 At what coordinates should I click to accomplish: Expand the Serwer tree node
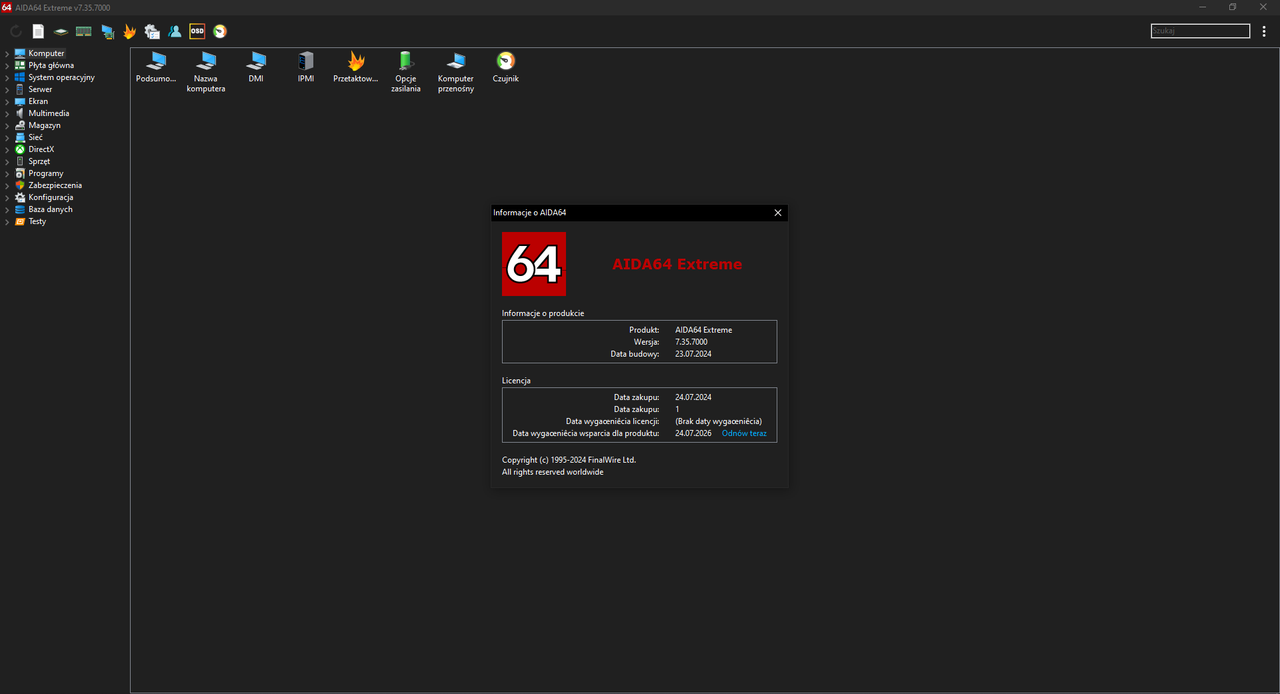click(x=7, y=89)
